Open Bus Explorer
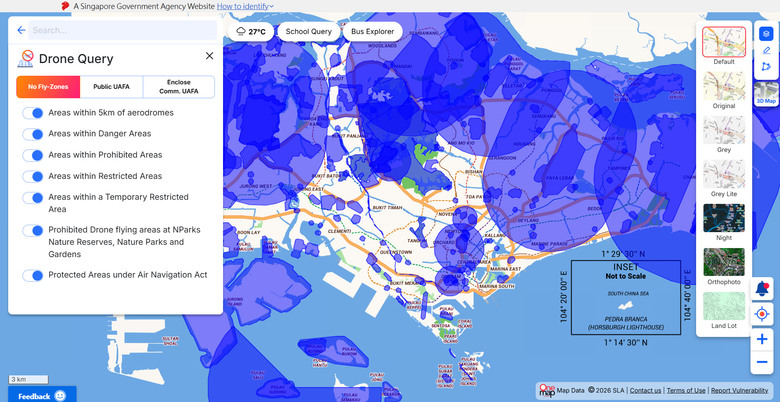780x402 pixels. (x=373, y=32)
